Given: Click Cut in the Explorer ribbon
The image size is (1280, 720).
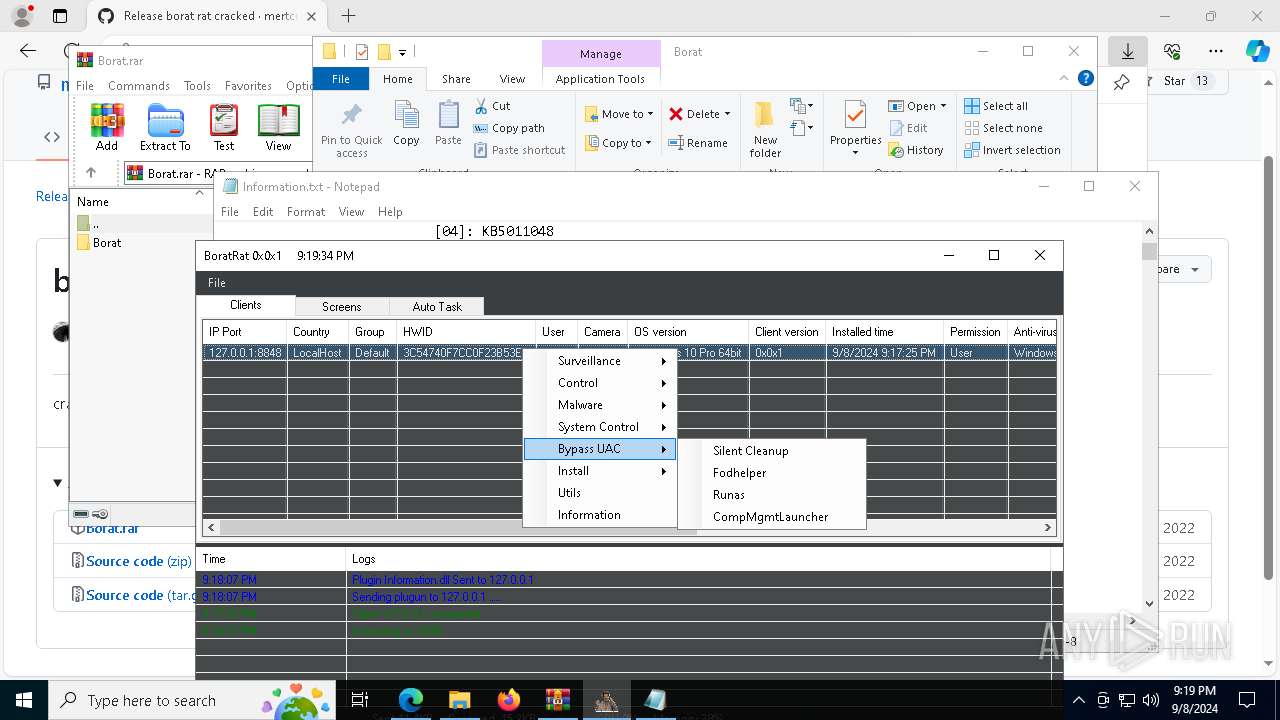Looking at the screenshot, I should (x=492, y=106).
